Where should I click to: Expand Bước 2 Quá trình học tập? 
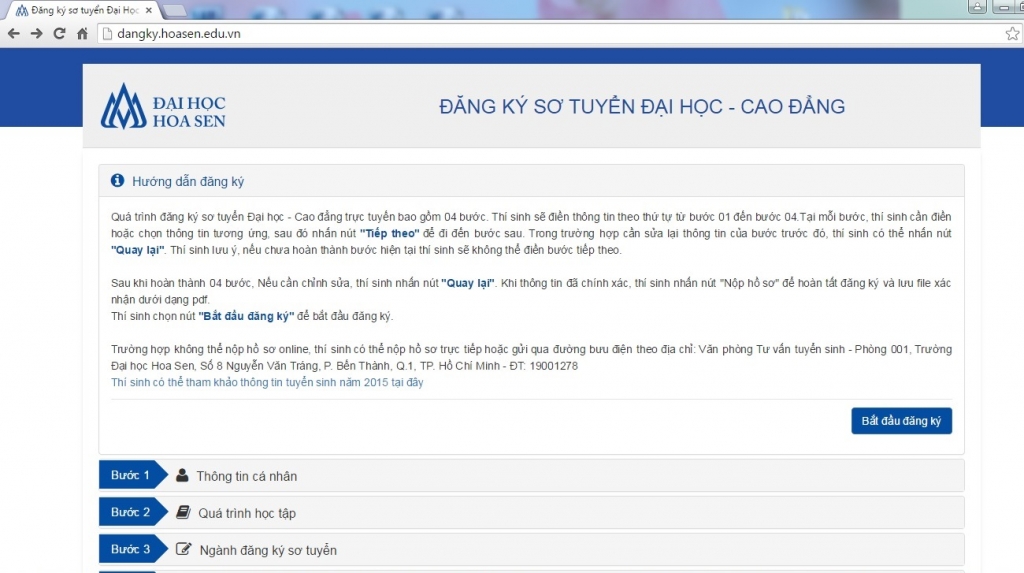pyautogui.click(x=532, y=513)
